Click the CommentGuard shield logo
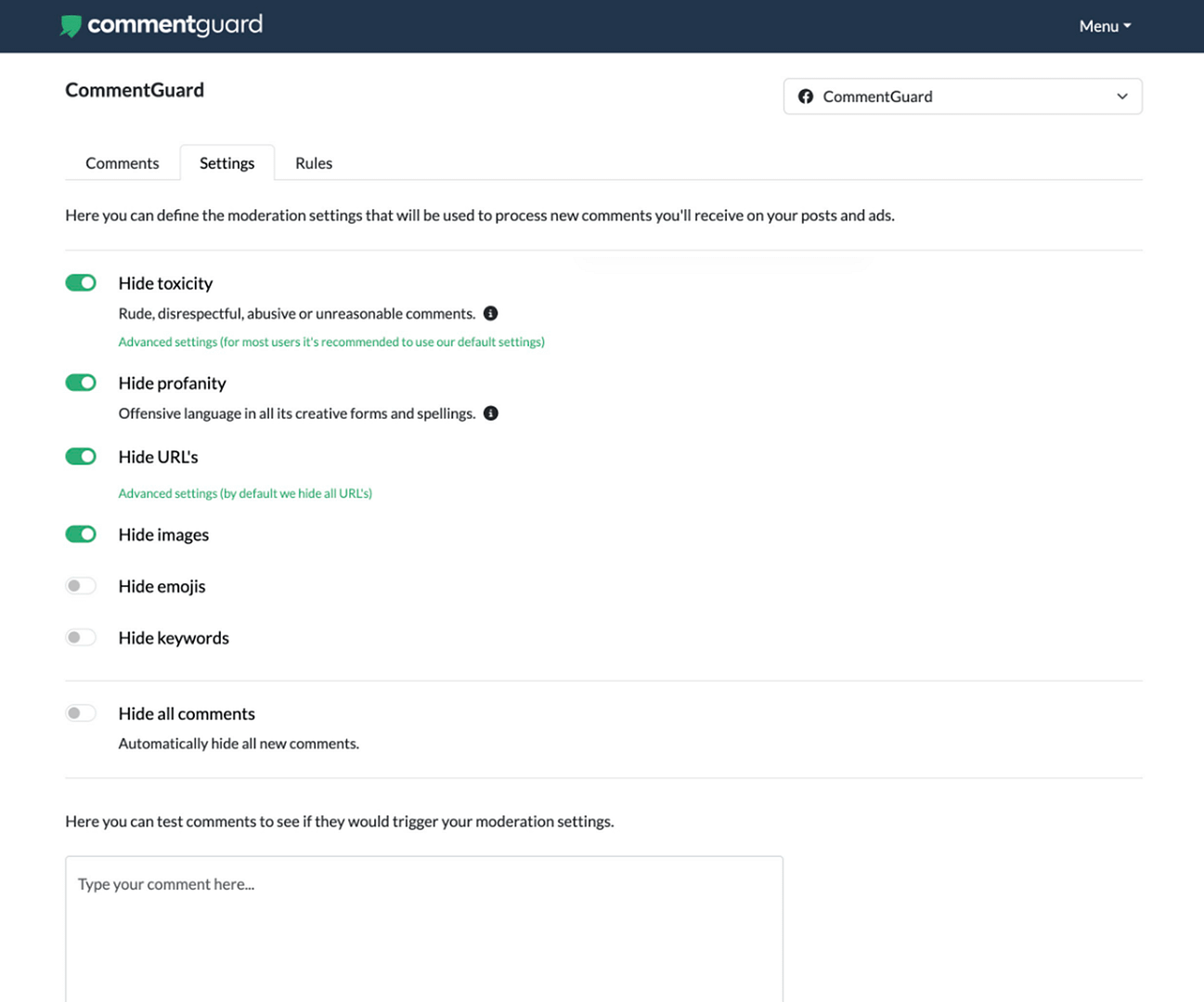 click(x=70, y=26)
